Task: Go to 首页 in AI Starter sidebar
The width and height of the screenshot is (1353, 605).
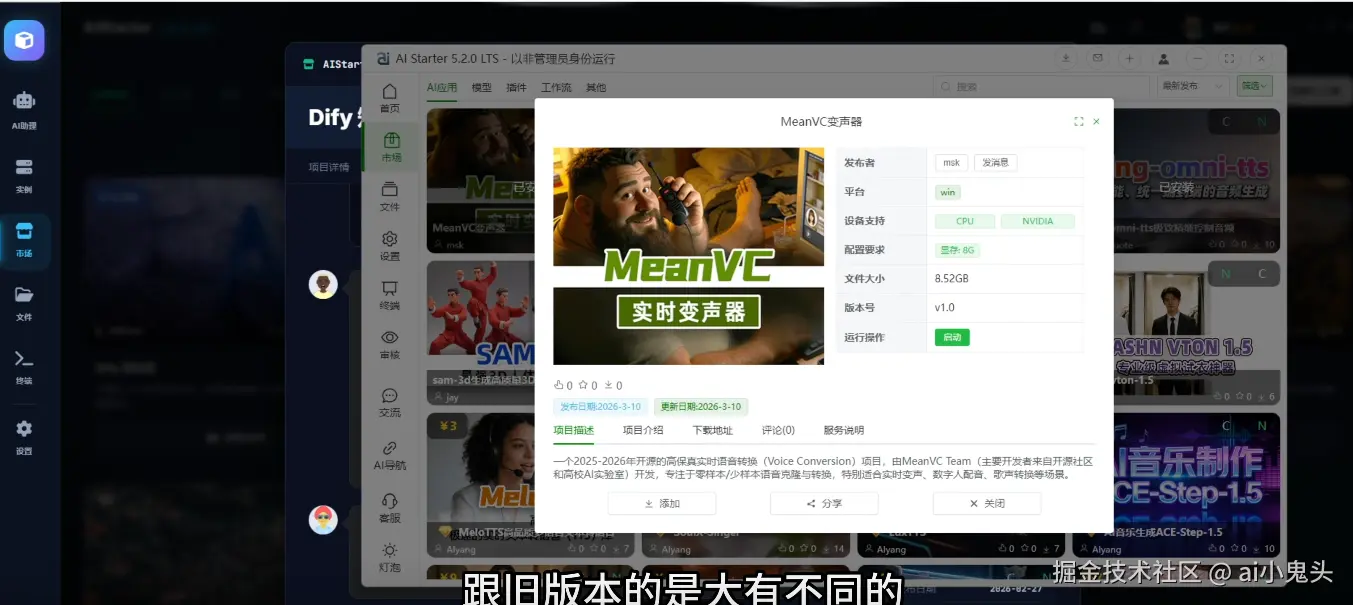Action: click(x=390, y=98)
